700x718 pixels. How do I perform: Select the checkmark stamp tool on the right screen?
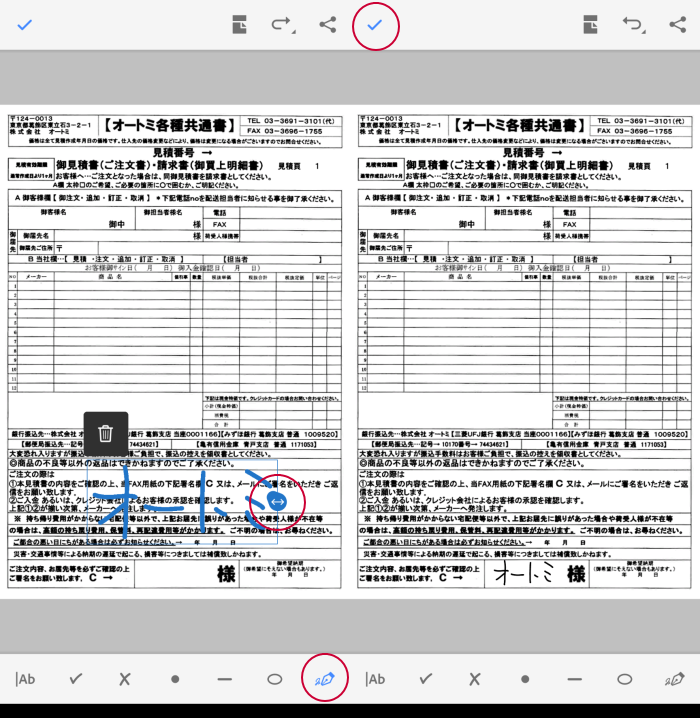pos(426,678)
